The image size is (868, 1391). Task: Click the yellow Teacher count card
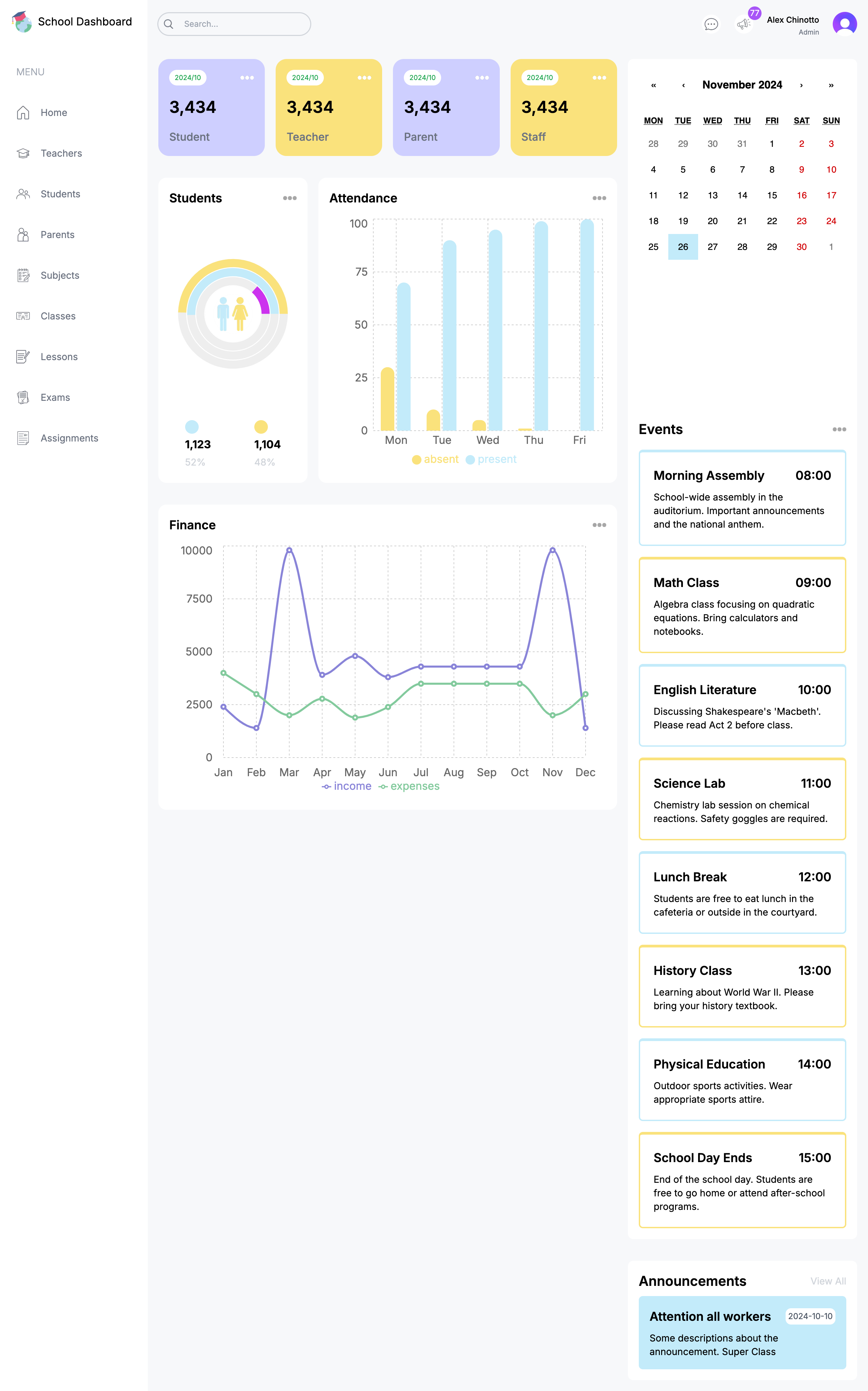pos(328,107)
